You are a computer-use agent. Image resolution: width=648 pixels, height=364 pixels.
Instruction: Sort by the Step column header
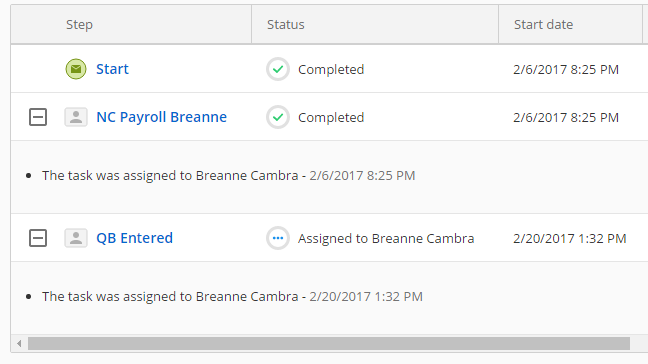(x=79, y=24)
